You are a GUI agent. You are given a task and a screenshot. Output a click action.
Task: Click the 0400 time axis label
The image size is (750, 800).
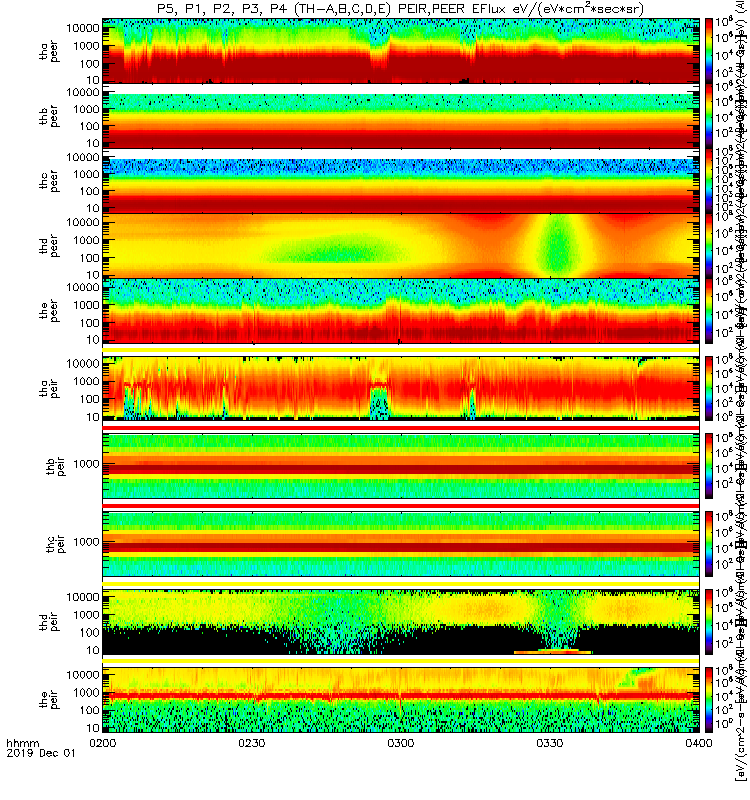coord(698,743)
